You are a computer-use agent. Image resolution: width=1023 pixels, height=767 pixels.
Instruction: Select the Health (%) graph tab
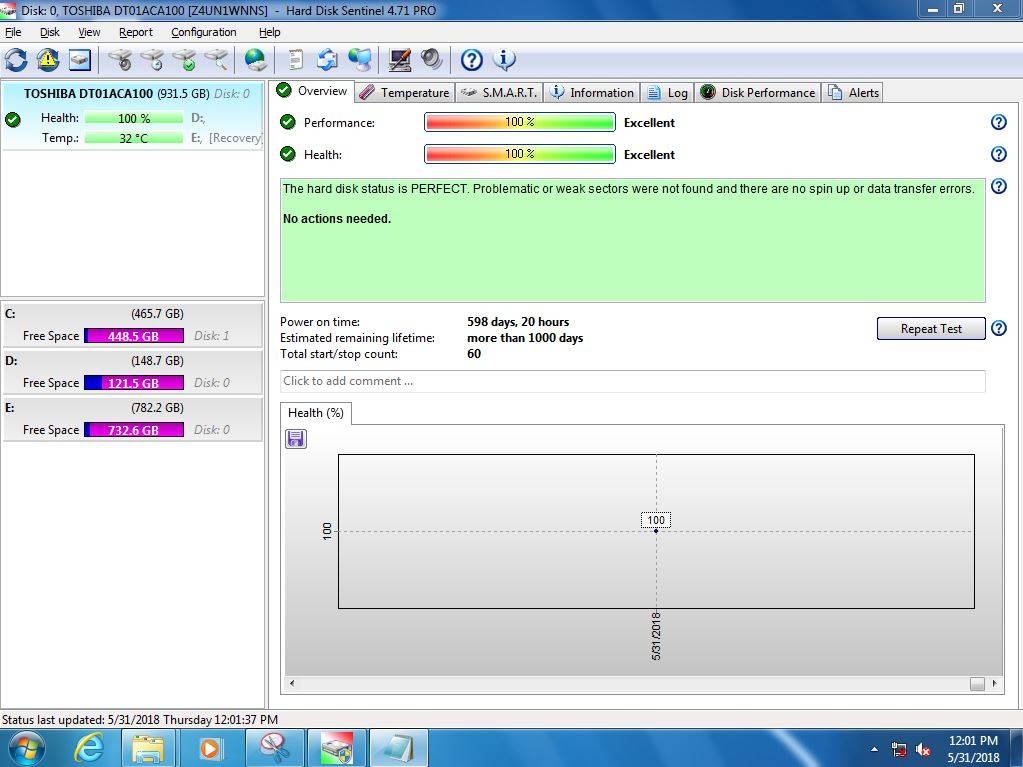[316, 413]
